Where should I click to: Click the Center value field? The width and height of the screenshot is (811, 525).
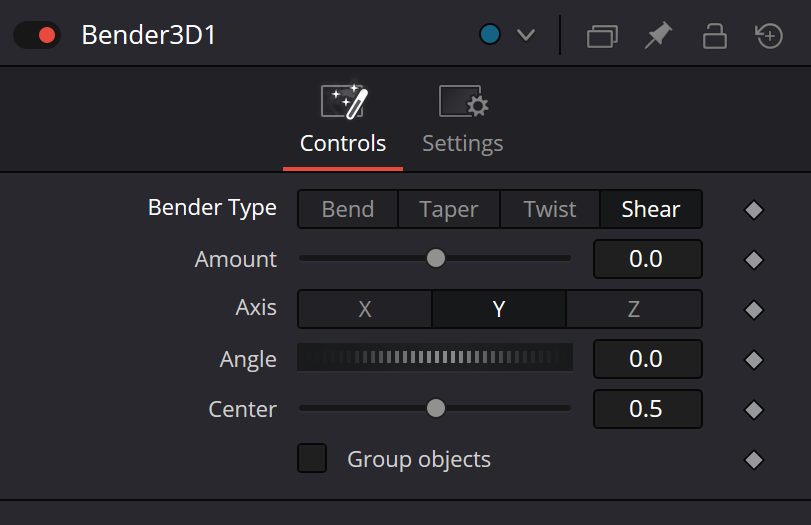(648, 409)
